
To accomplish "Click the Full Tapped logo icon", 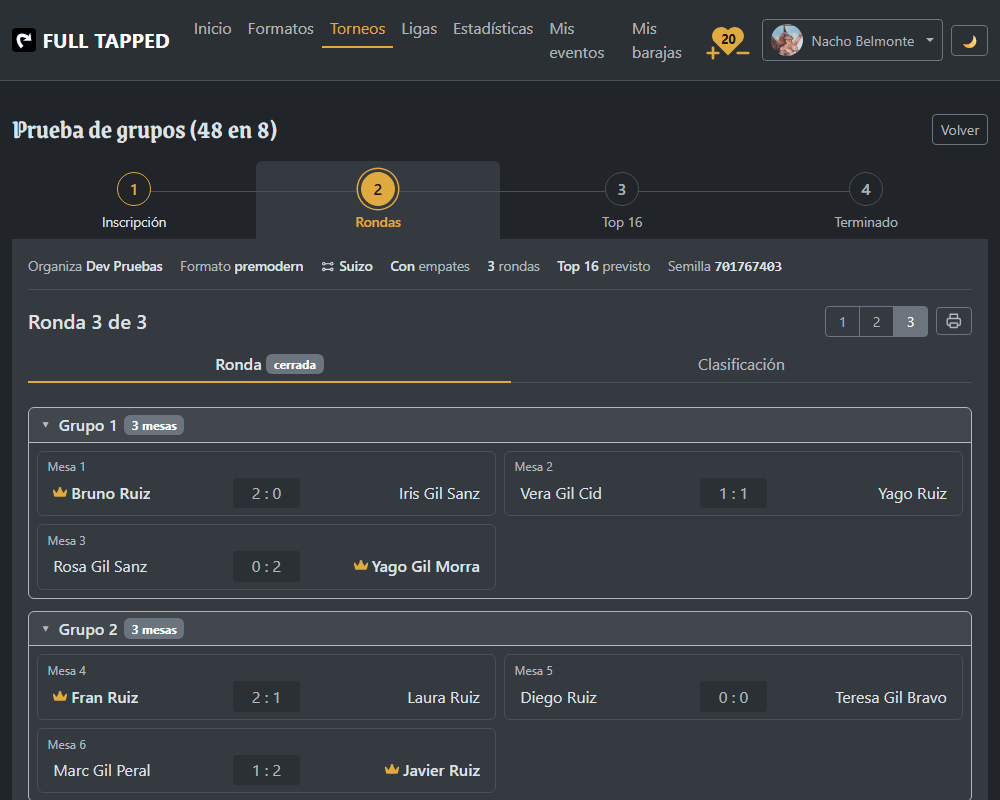I will (24, 41).
